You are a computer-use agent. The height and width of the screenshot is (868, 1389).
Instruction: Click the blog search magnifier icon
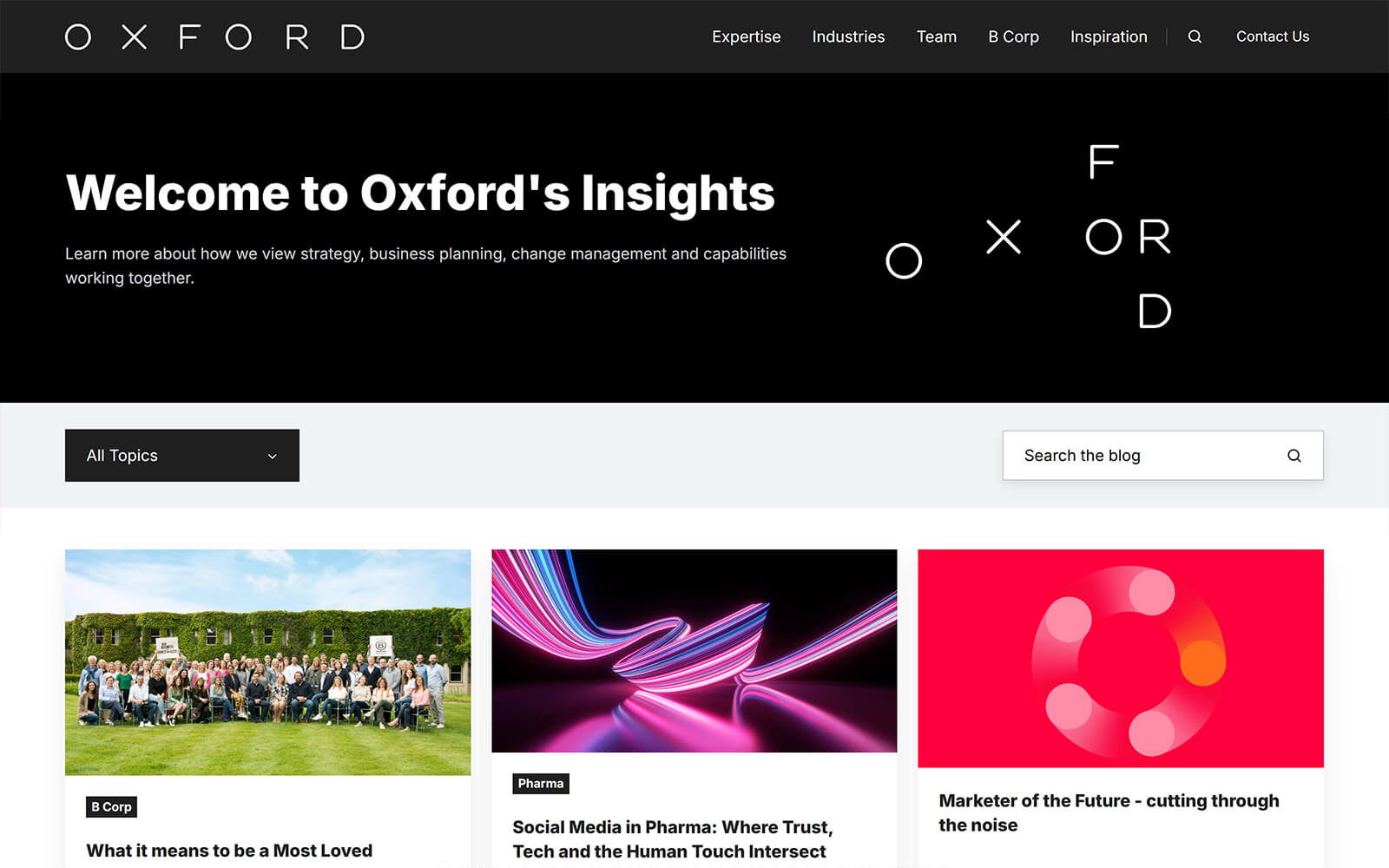point(1294,456)
